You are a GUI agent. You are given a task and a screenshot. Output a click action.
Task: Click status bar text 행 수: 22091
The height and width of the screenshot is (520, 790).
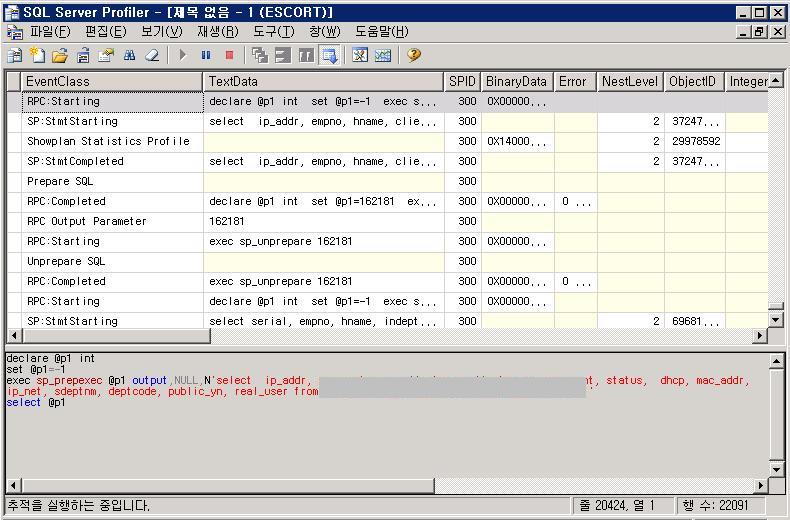[715, 505]
